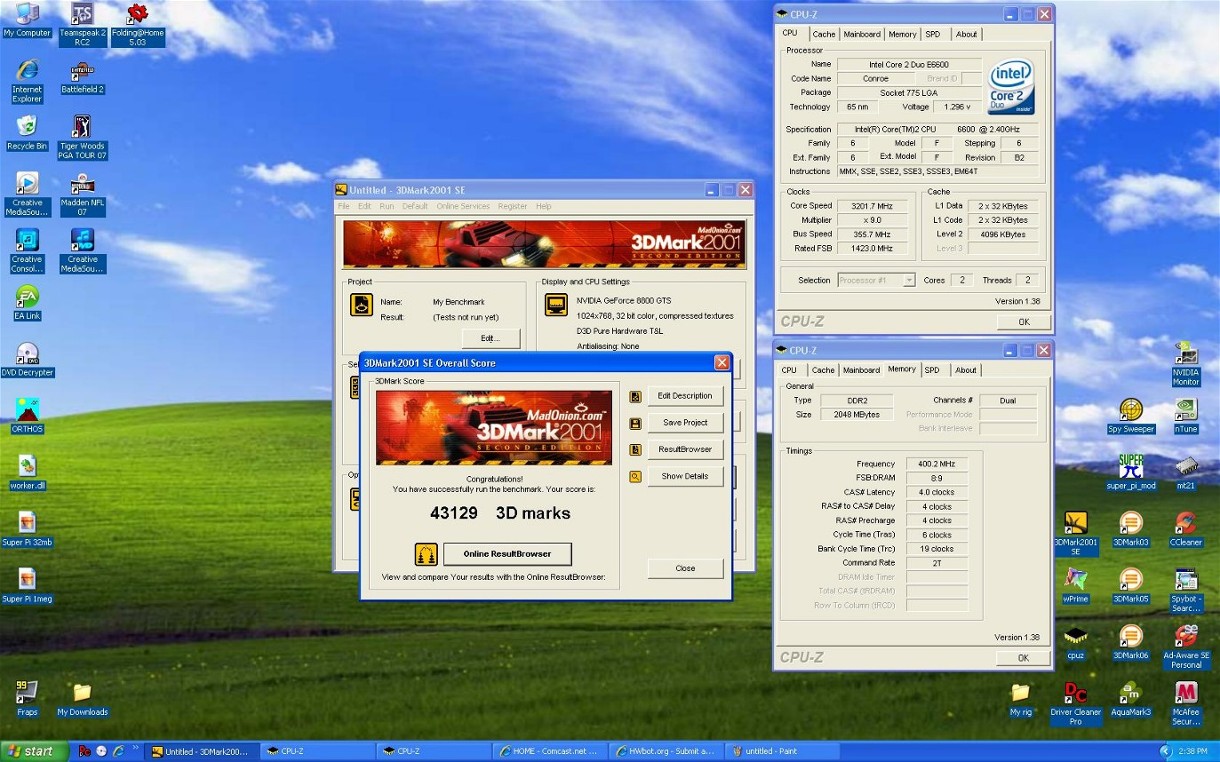Open the ORTHOS desktop icon
This screenshot has width=1220, height=762.
(27, 415)
